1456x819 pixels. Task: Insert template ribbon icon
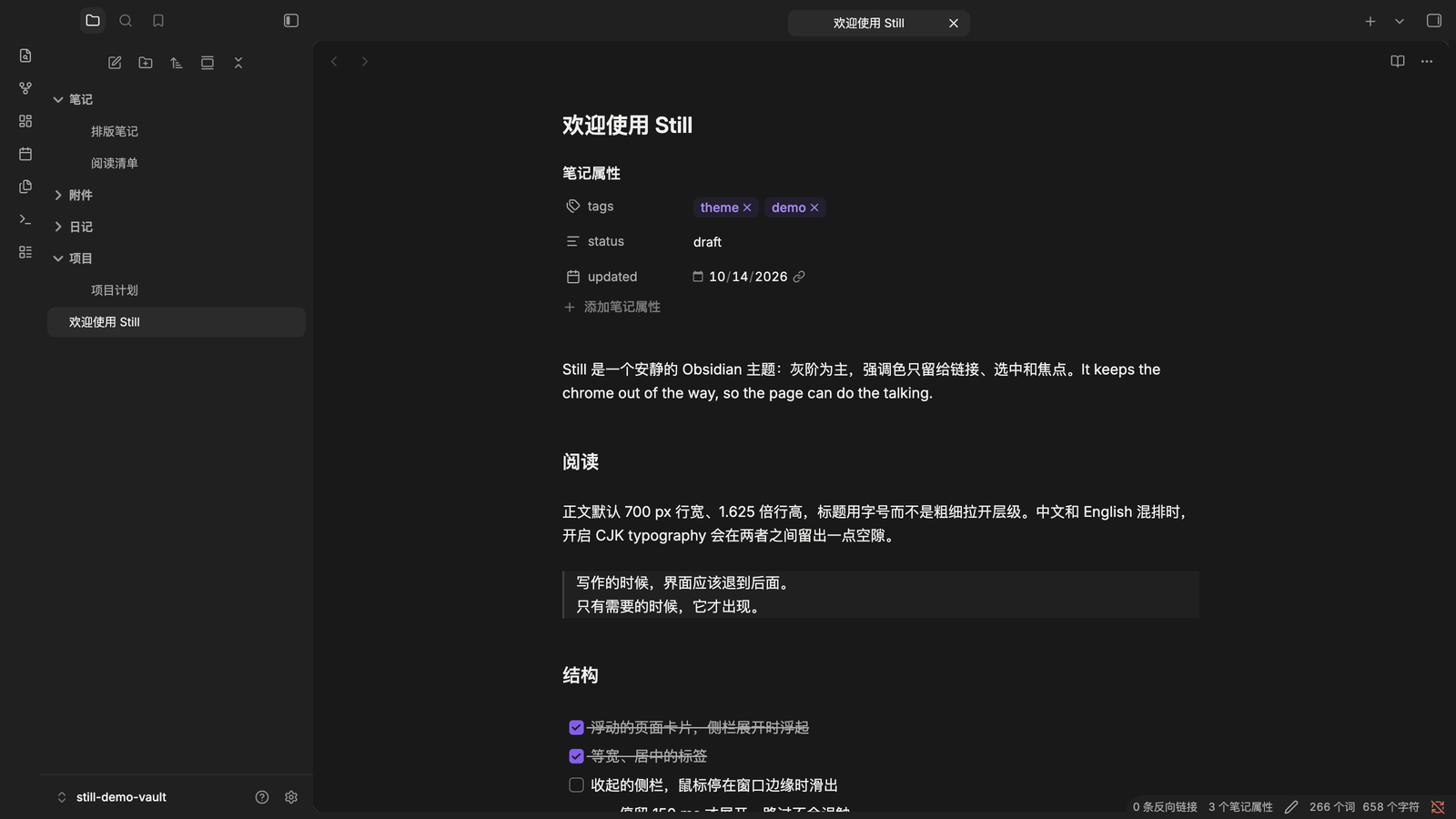pyautogui.click(x=25, y=187)
